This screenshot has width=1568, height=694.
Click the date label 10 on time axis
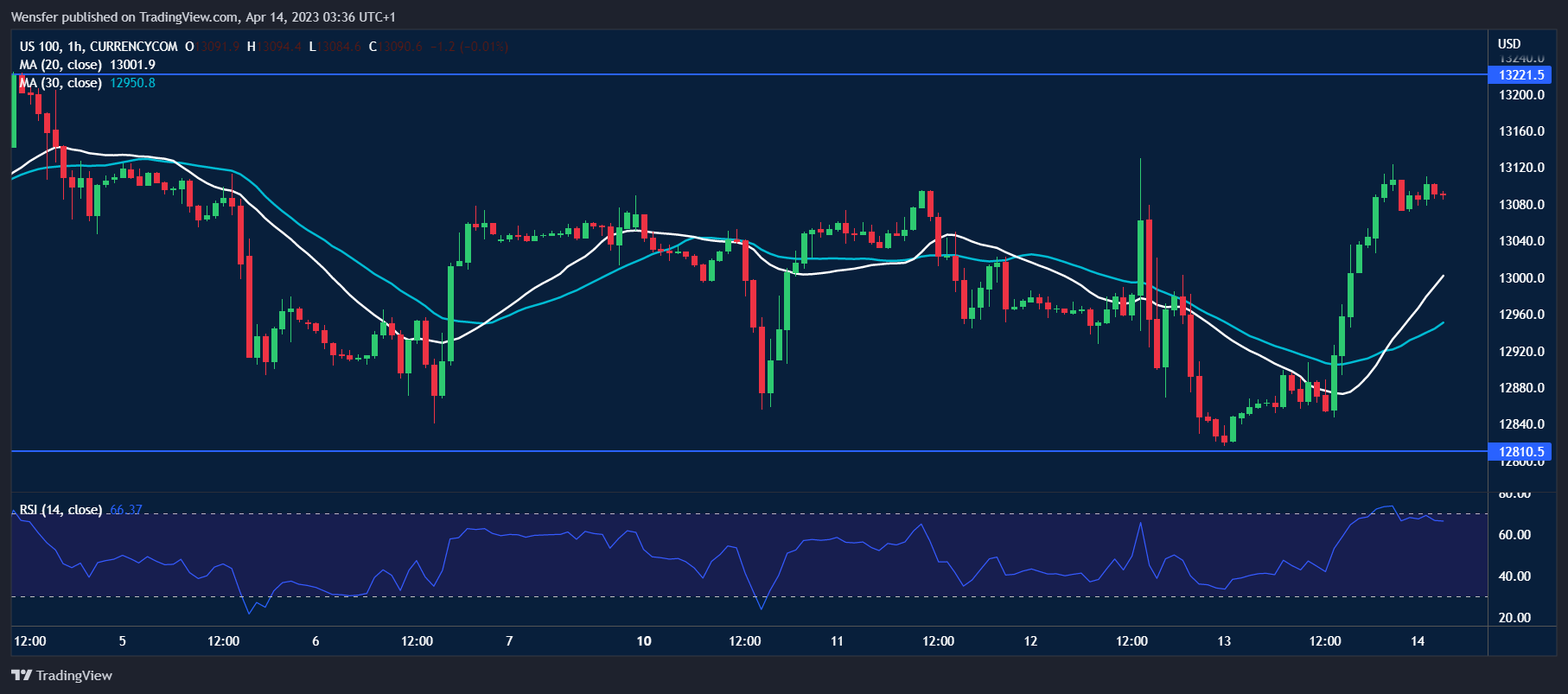tap(644, 640)
